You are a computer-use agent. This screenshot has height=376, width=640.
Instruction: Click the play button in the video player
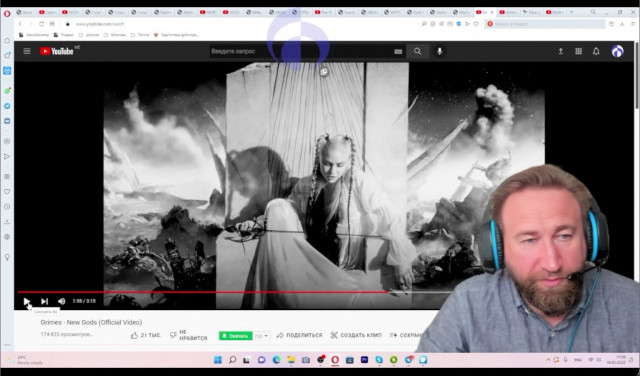[x=27, y=301]
